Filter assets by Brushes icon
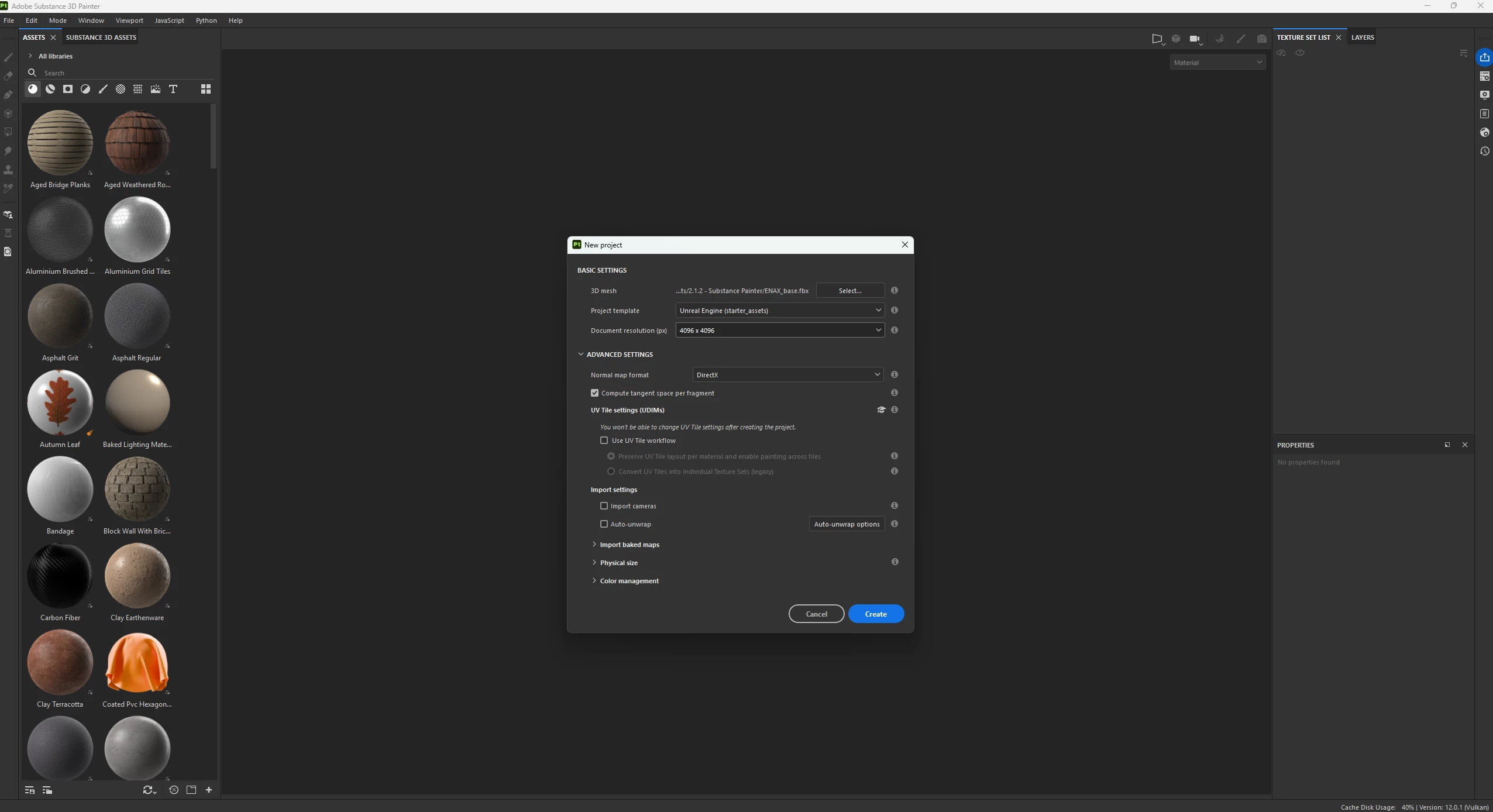The image size is (1493, 812). tap(103, 89)
